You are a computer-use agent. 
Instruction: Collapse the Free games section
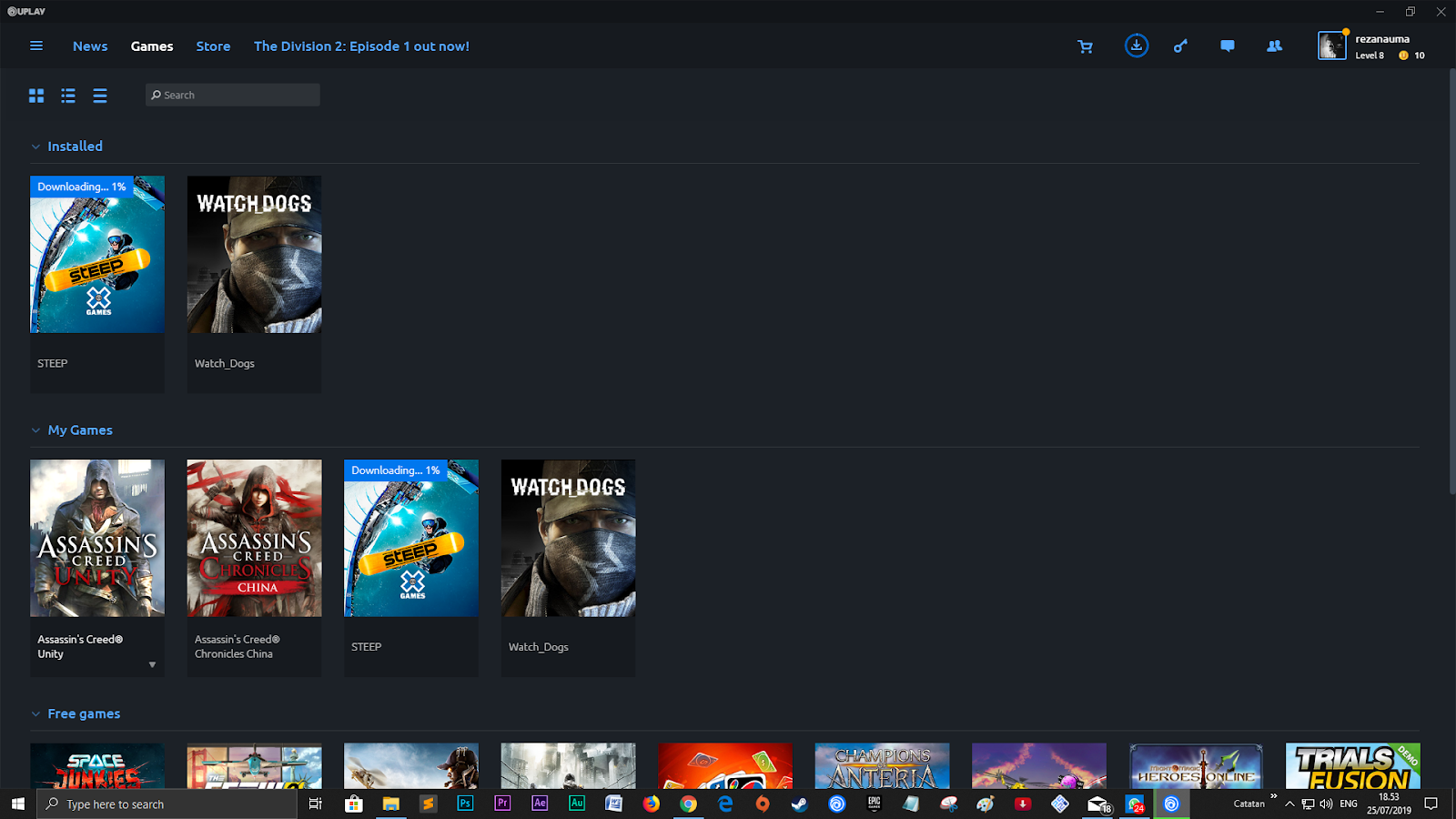click(x=35, y=713)
